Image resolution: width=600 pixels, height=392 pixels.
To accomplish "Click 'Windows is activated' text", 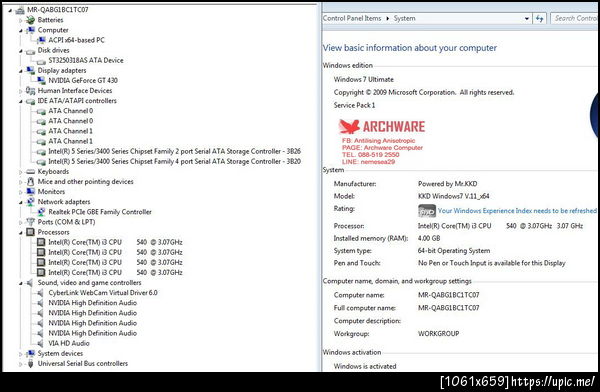I will [365, 366].
